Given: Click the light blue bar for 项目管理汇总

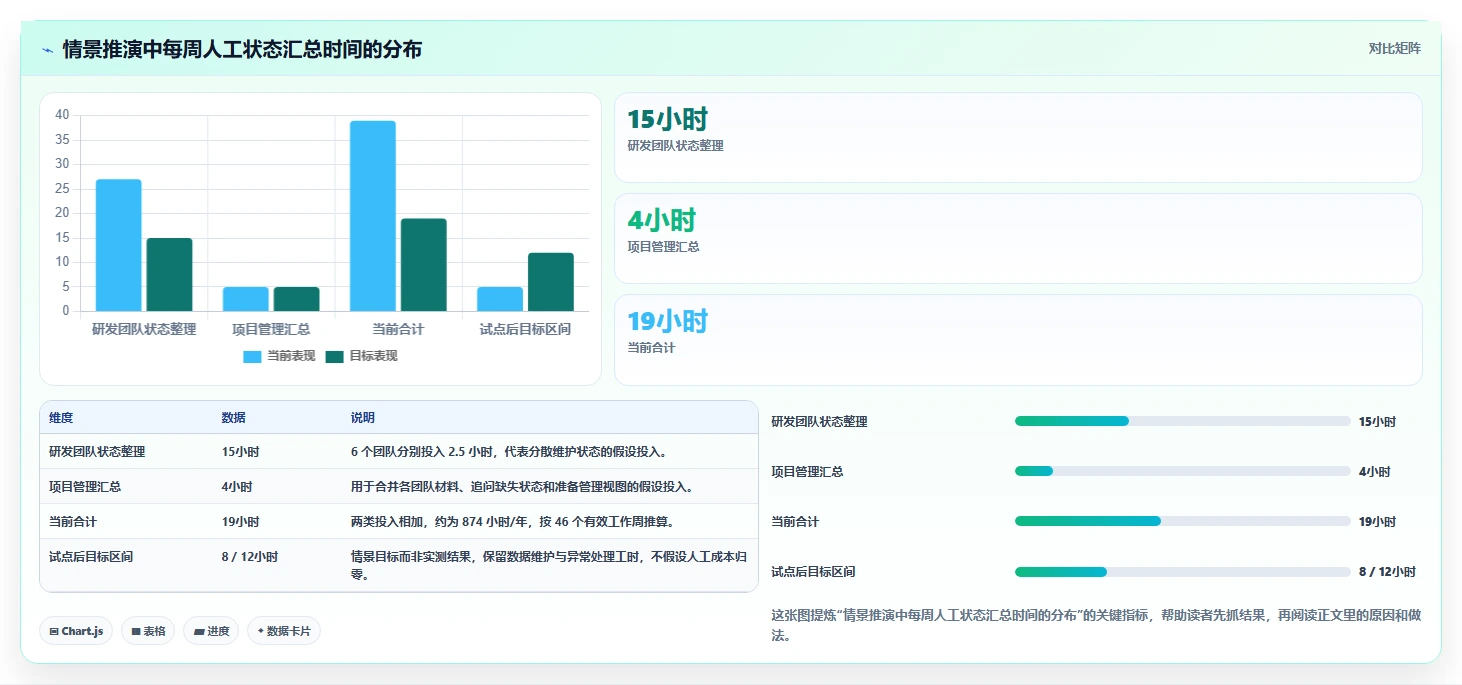Looking at the screenshot, I should click(x=246, y=299).
